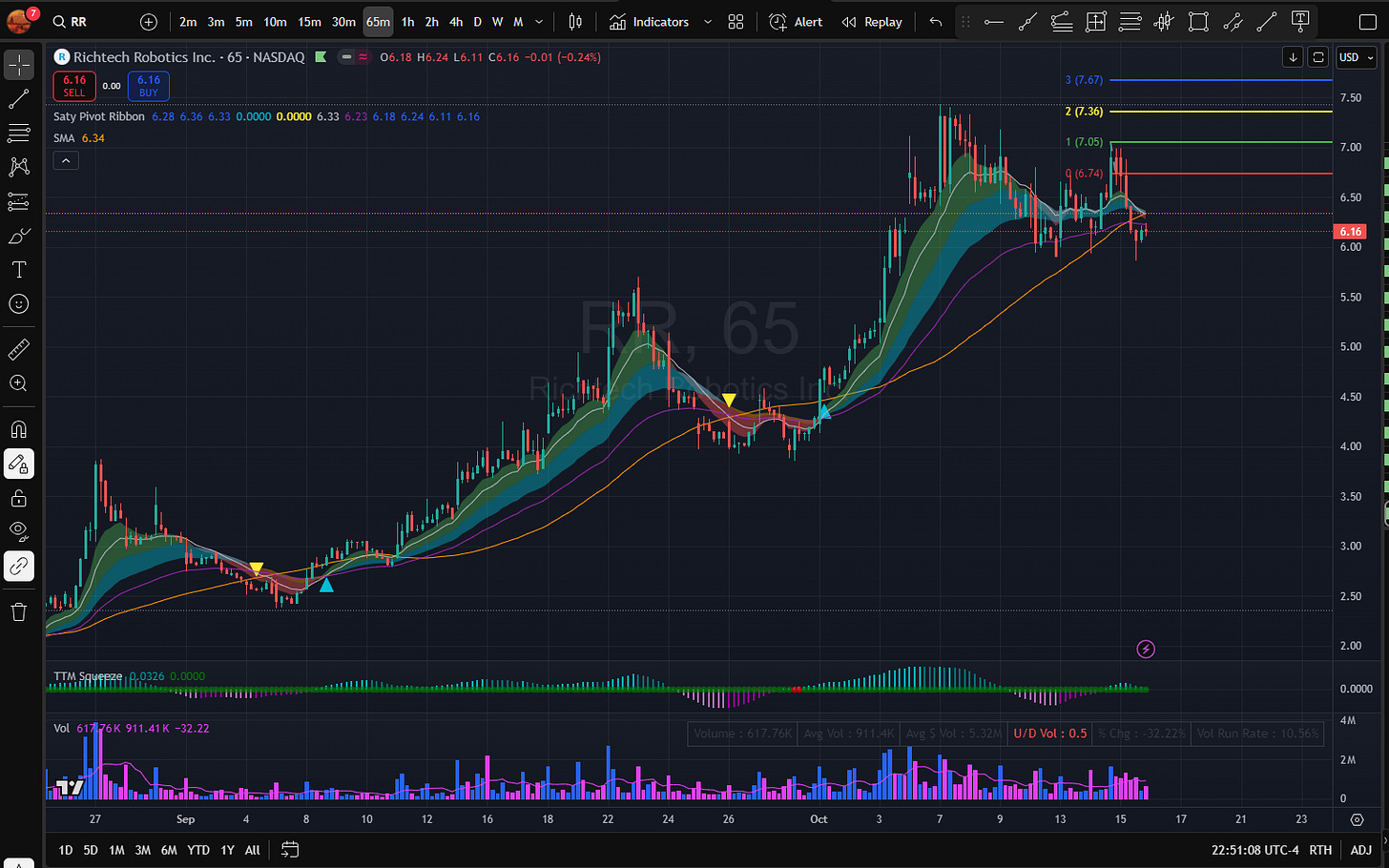
Task: Click the green flag next to symbol name
Action: tap(321, 57)
